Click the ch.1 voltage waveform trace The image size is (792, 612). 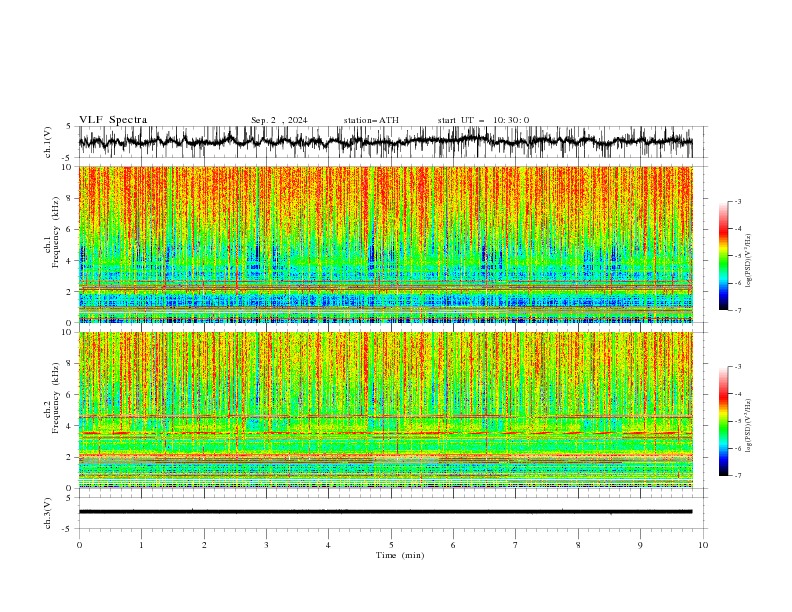click(385, 142)
